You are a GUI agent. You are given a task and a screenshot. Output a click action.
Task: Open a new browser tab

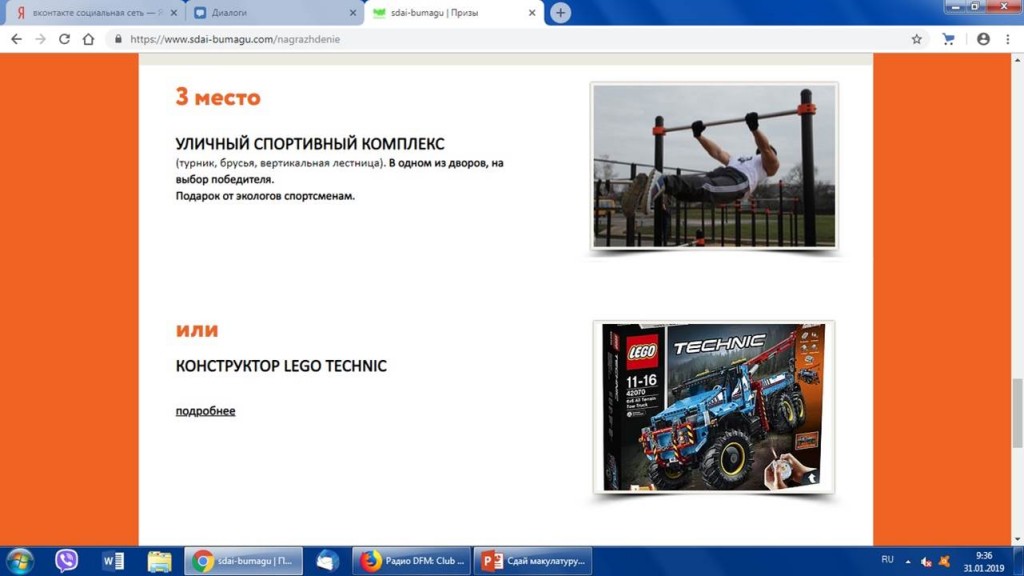(561, 13)
